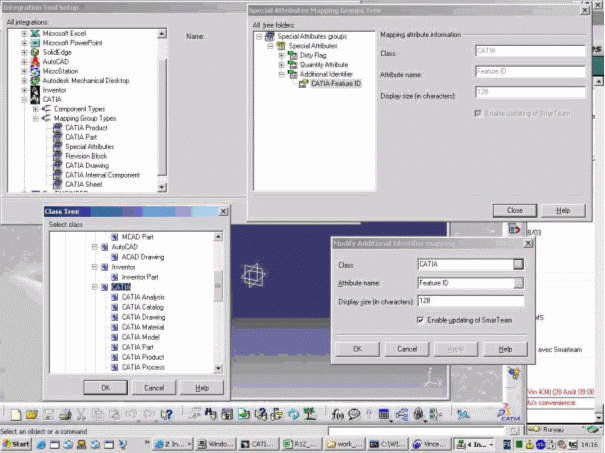Screen dimensions: 605x453
Task: Click the icon beside Revision Block
Action: pyautogui.click(x=58, y=156)
